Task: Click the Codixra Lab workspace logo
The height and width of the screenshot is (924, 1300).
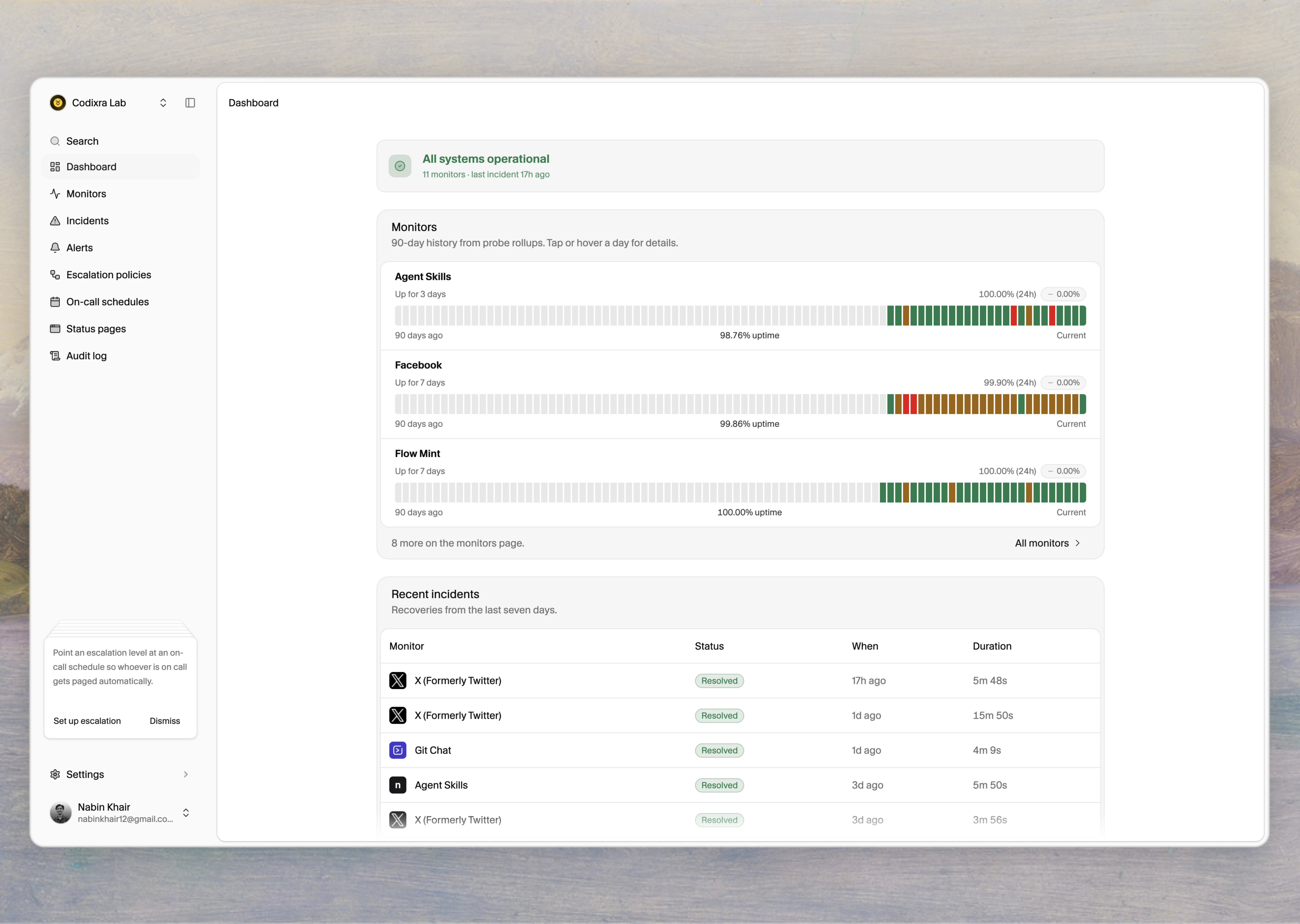Action: [58, 103]
